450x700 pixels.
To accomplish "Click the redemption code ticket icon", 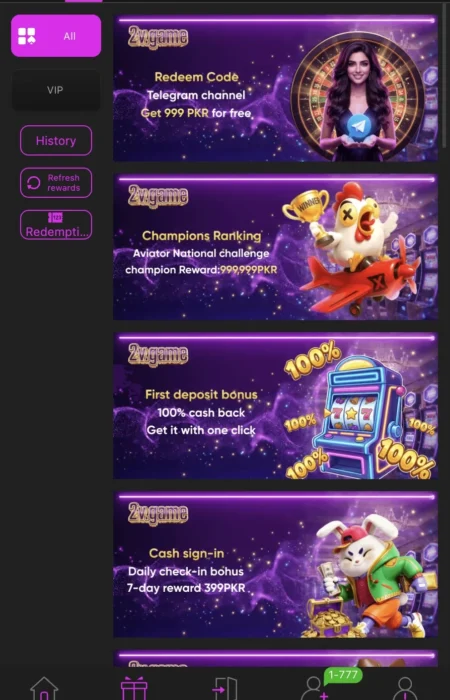I will point(56,217).
